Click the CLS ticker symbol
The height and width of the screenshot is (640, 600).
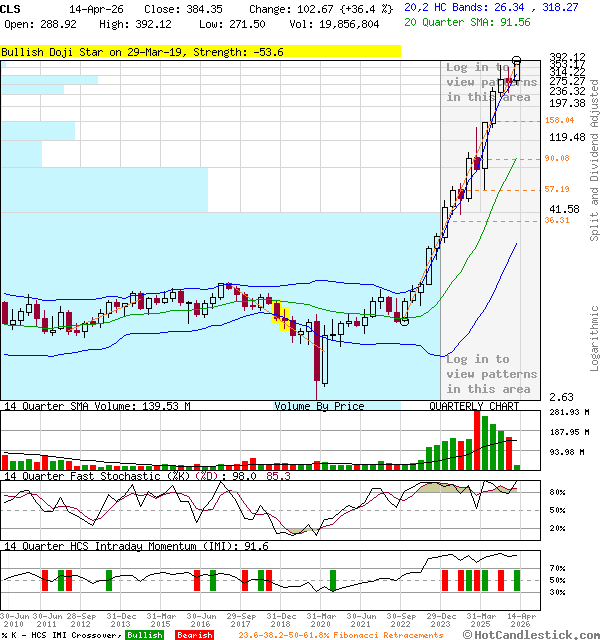click(12, 8)
